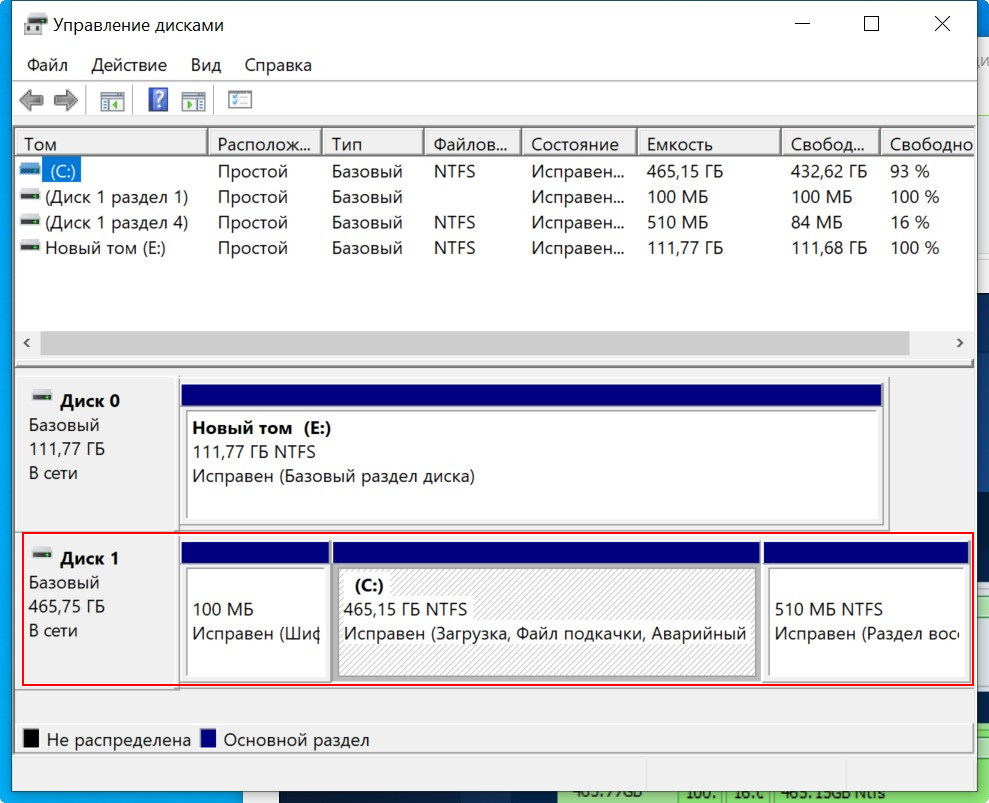Sort the list by the Состояние column header
Screen dimensions: 989x803
tap(574, 144)
